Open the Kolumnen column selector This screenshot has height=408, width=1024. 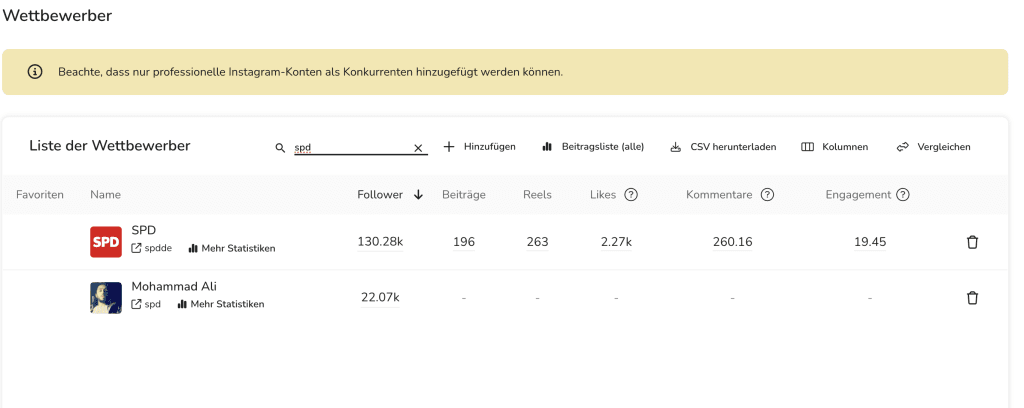[834, 147]
